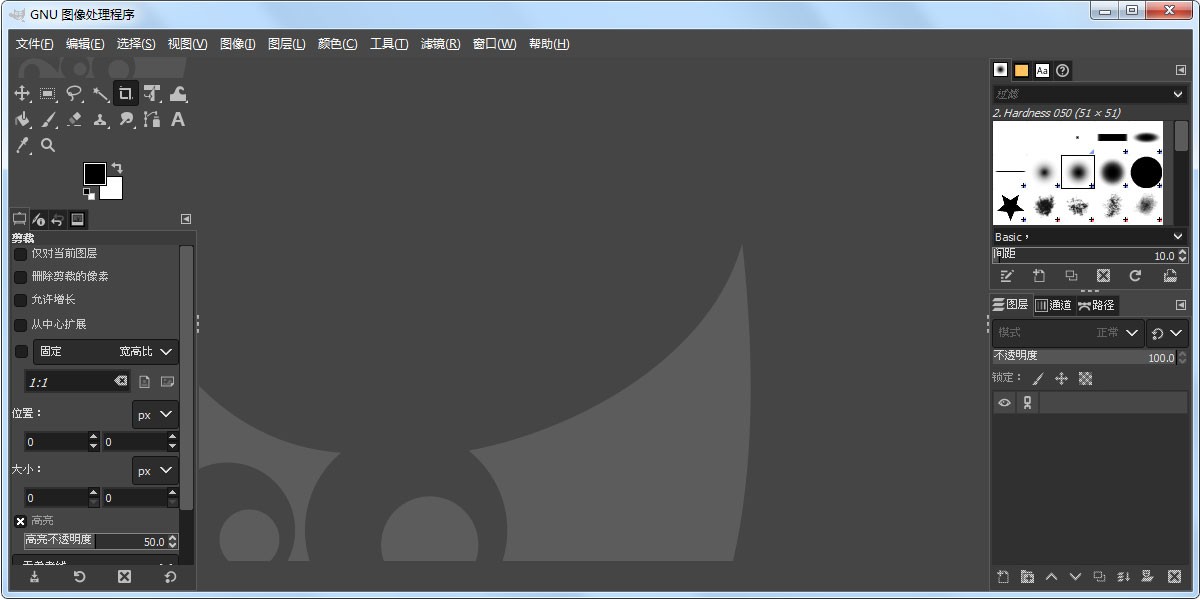Select the Zoom magnifier tool
1200x600 pixels.
(48, 145)
